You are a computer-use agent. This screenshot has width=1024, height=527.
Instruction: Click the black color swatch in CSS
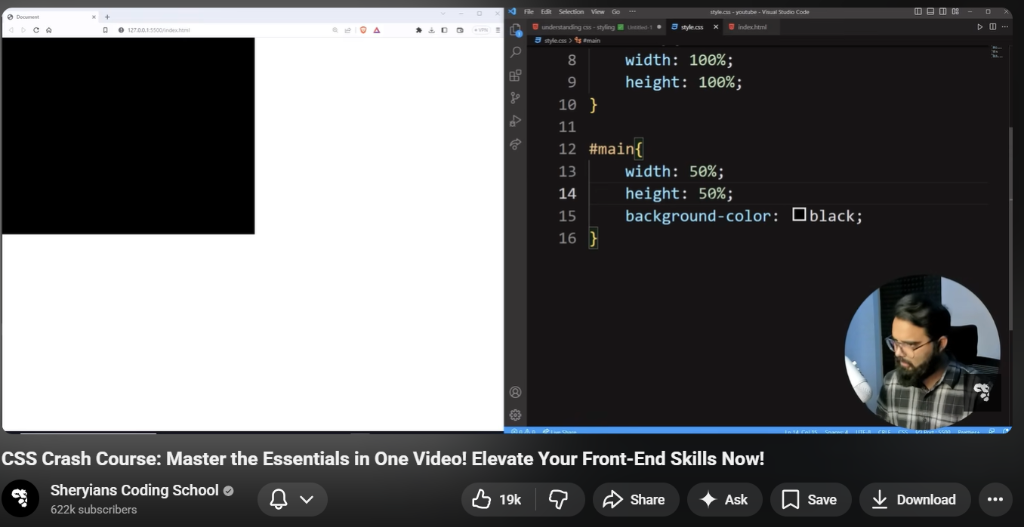799,214
